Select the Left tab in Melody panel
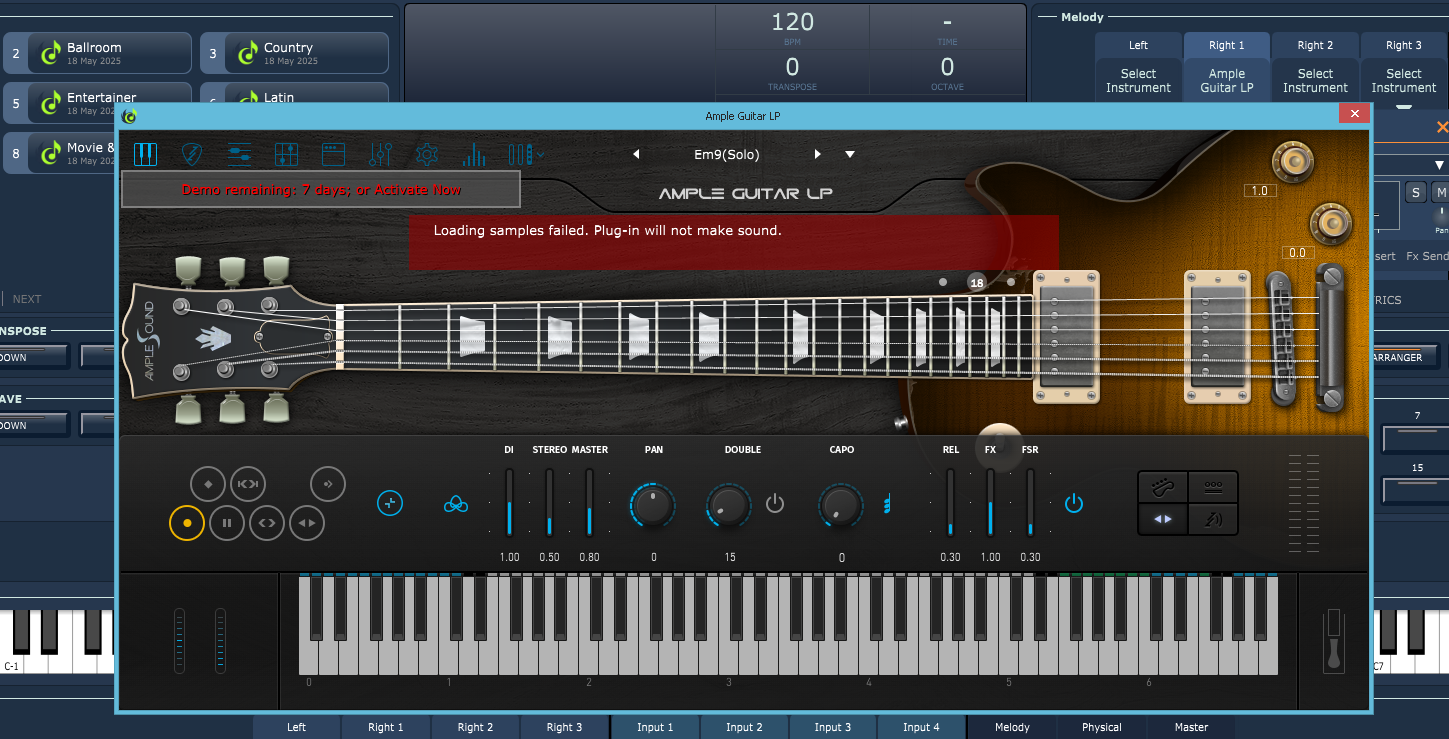Viewport: 1449px width, 739px height. [x=1138, y=45]
